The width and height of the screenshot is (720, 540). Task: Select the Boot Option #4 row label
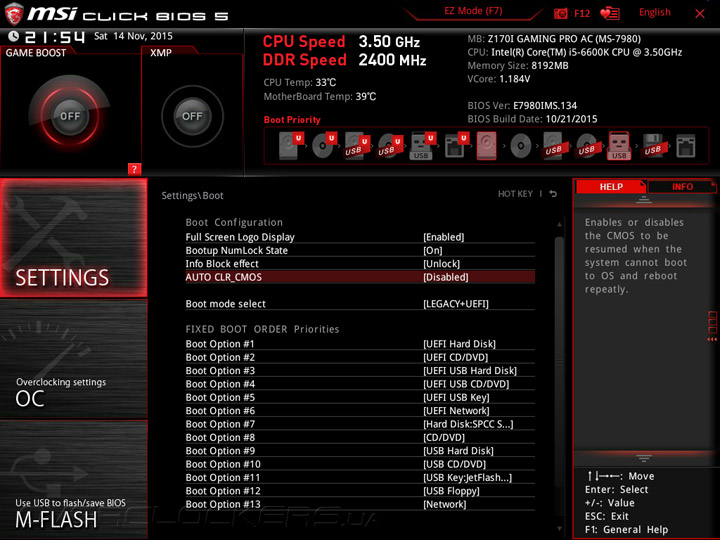coord(220,384)
